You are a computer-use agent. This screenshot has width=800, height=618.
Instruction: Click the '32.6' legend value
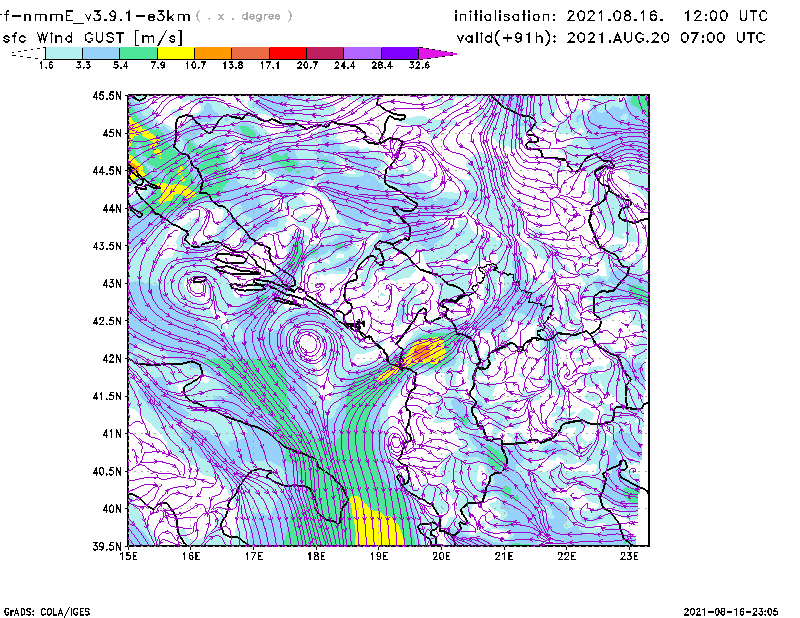[419, 65]
